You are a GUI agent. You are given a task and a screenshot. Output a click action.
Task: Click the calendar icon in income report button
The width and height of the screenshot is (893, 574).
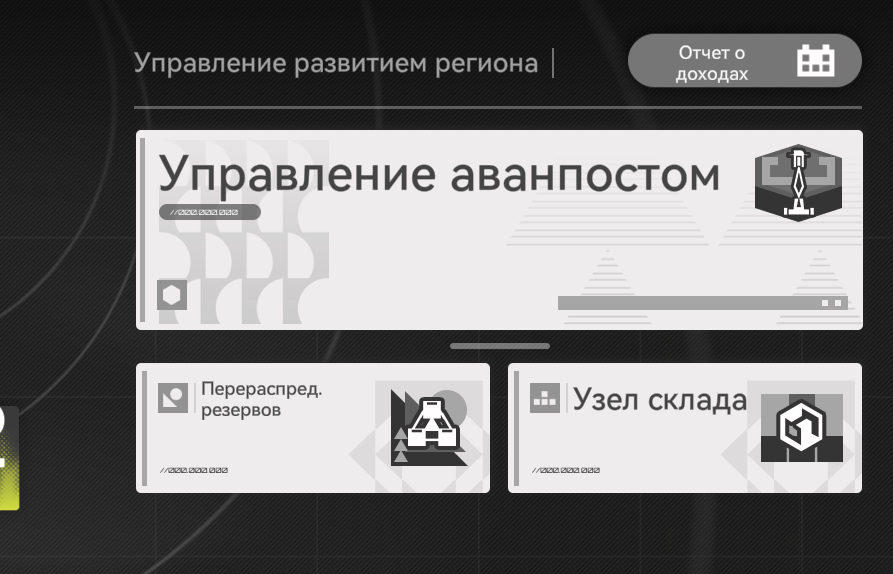coord(816,60)
